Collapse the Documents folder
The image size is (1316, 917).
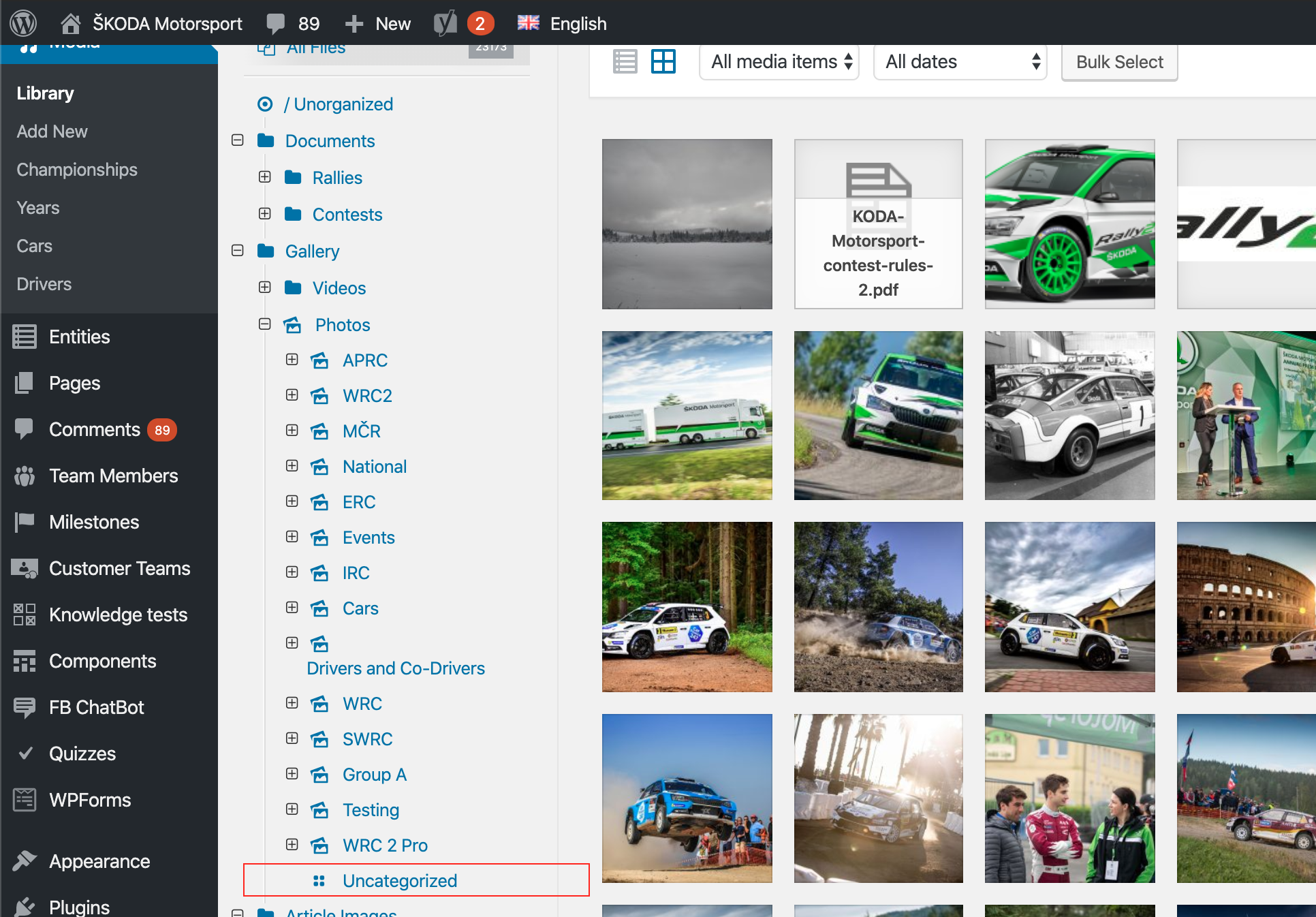click(238, 140)
